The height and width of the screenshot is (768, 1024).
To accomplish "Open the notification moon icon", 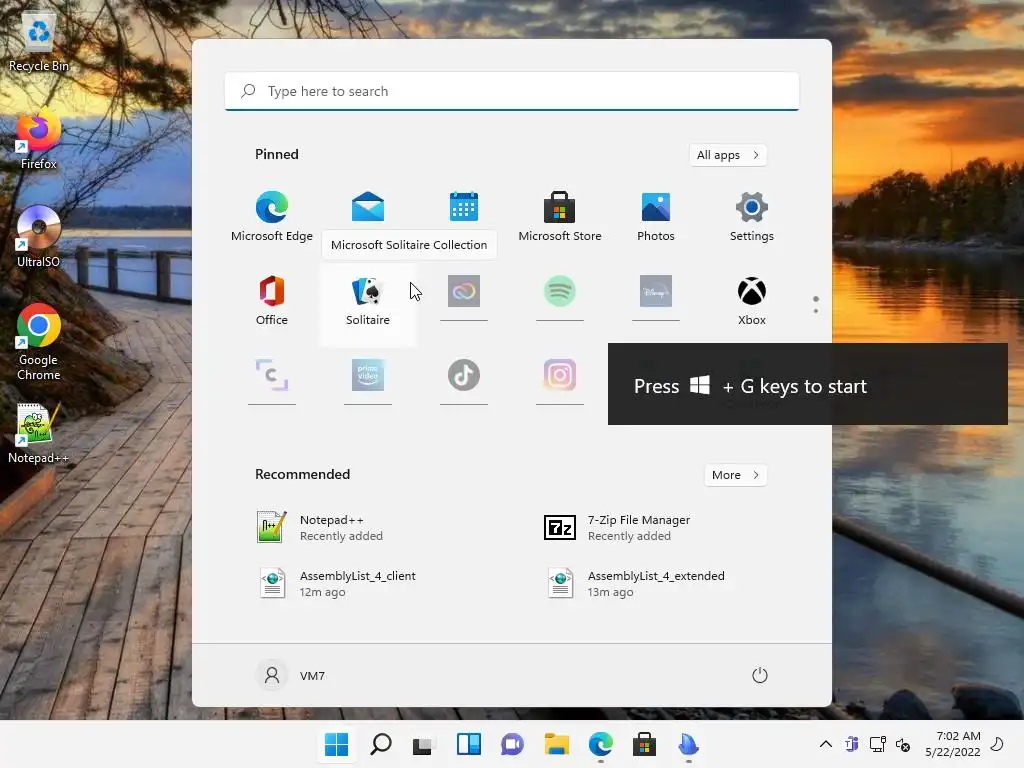I will (997, 744).
